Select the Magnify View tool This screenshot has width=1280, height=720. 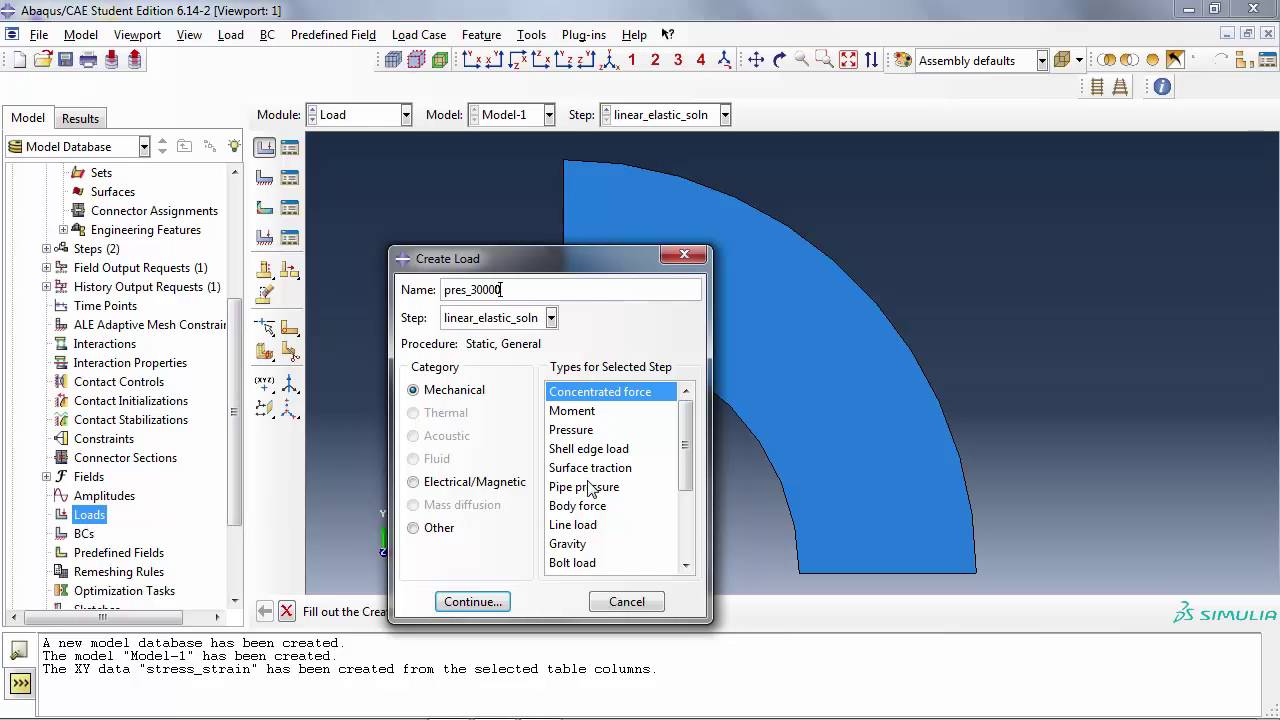[x=802, y=60]
